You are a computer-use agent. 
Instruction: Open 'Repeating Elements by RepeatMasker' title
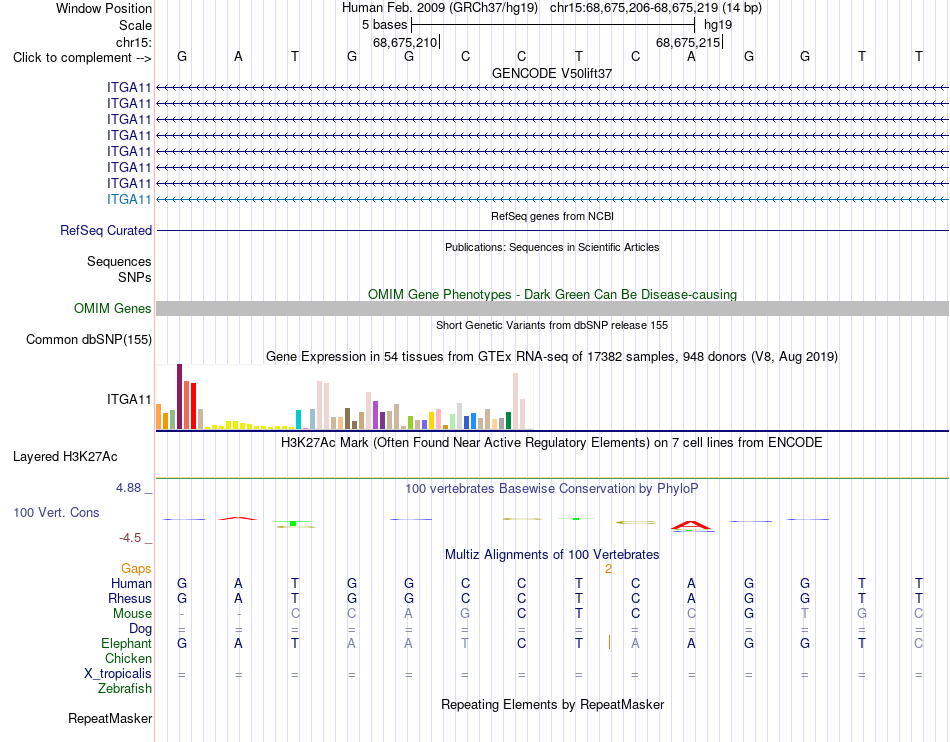[552, 705]
